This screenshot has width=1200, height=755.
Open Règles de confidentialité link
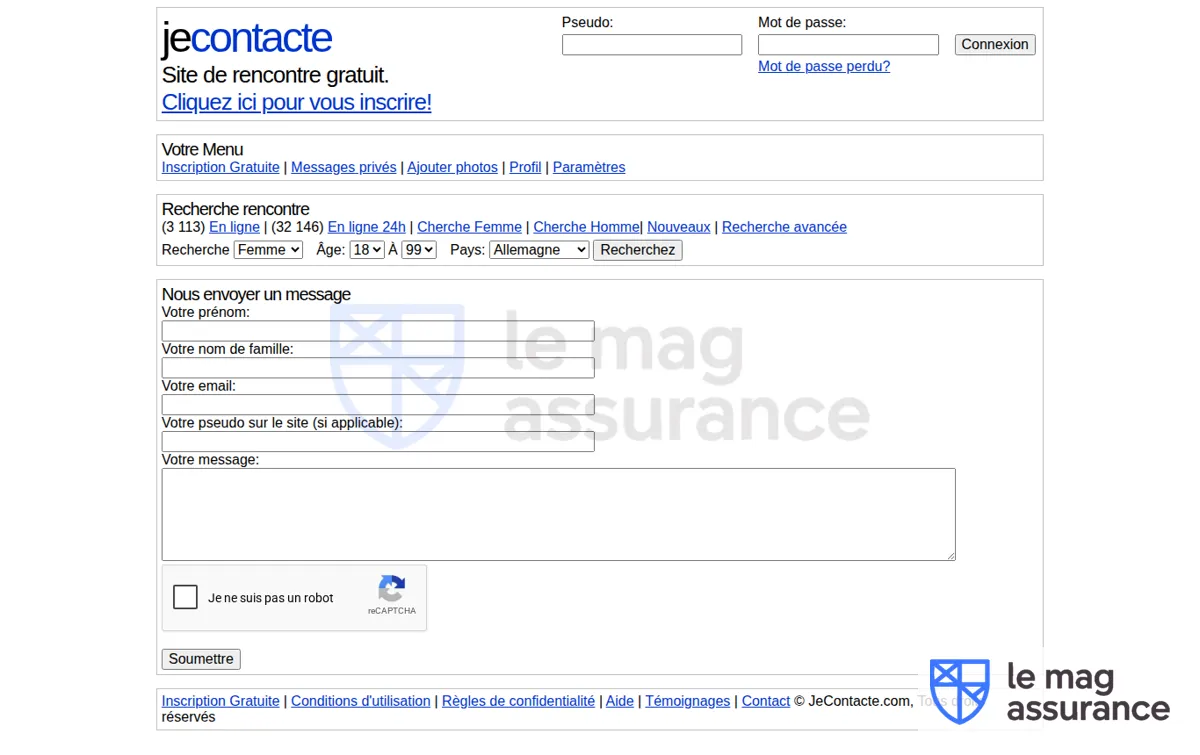(x=518, y=702)
